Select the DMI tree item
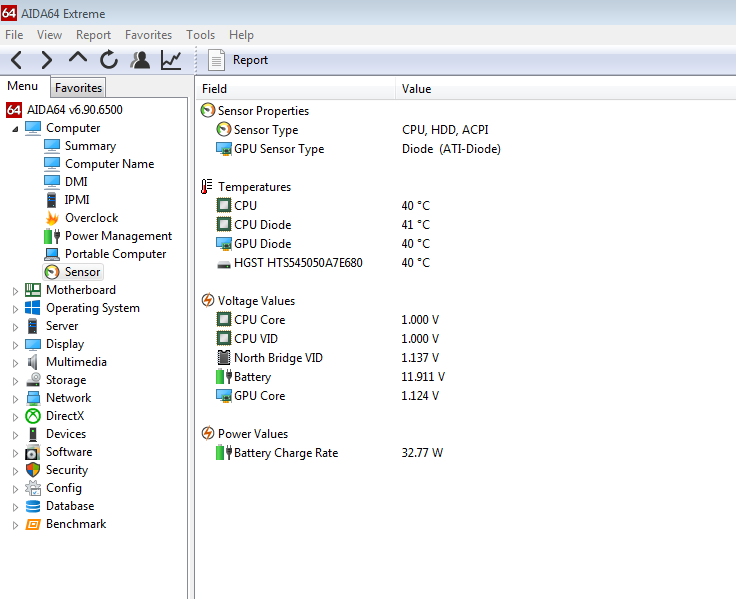This screenshot has width=736, height=599. point(76,182)
